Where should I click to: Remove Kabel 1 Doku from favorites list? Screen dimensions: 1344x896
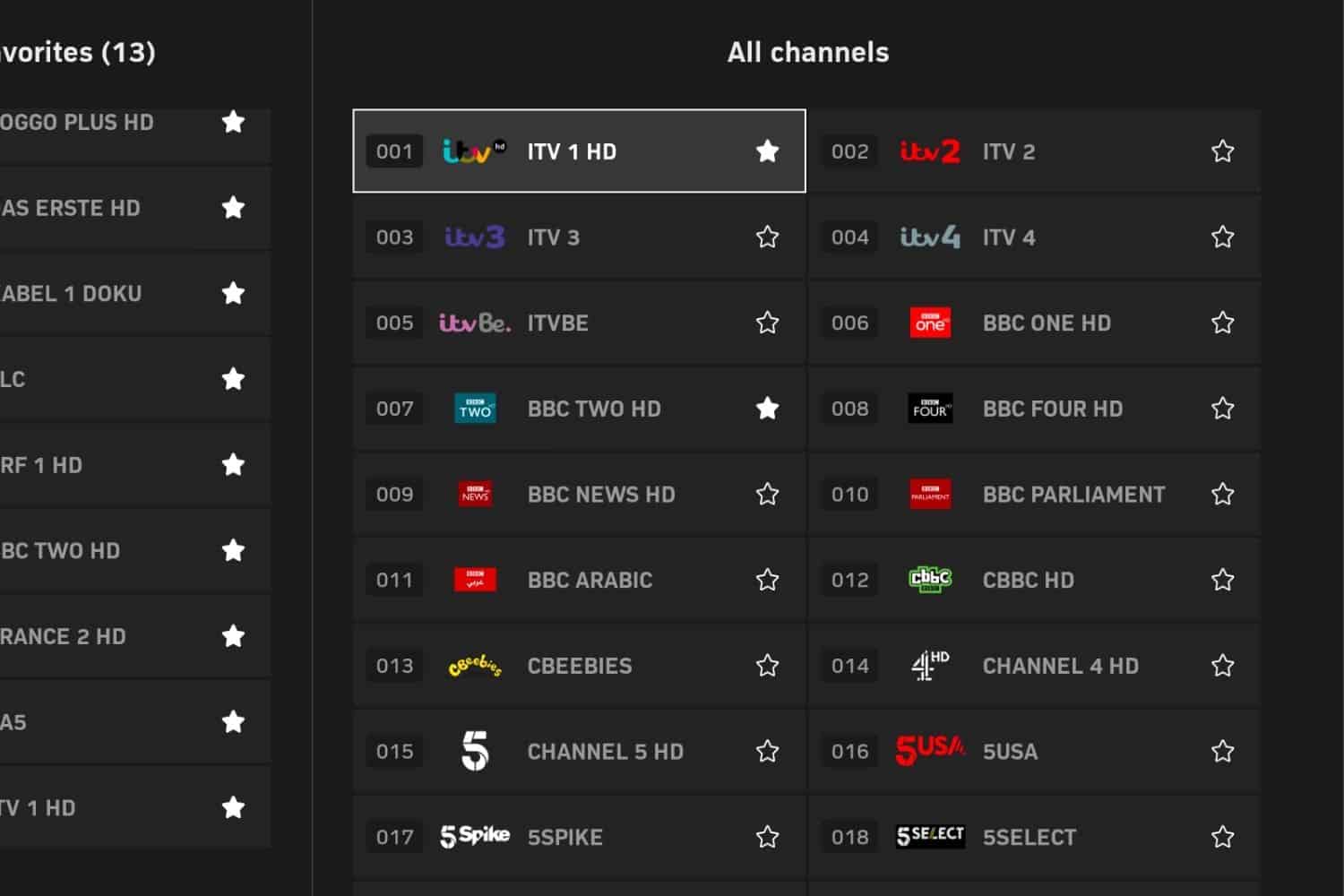coord(233,294)
